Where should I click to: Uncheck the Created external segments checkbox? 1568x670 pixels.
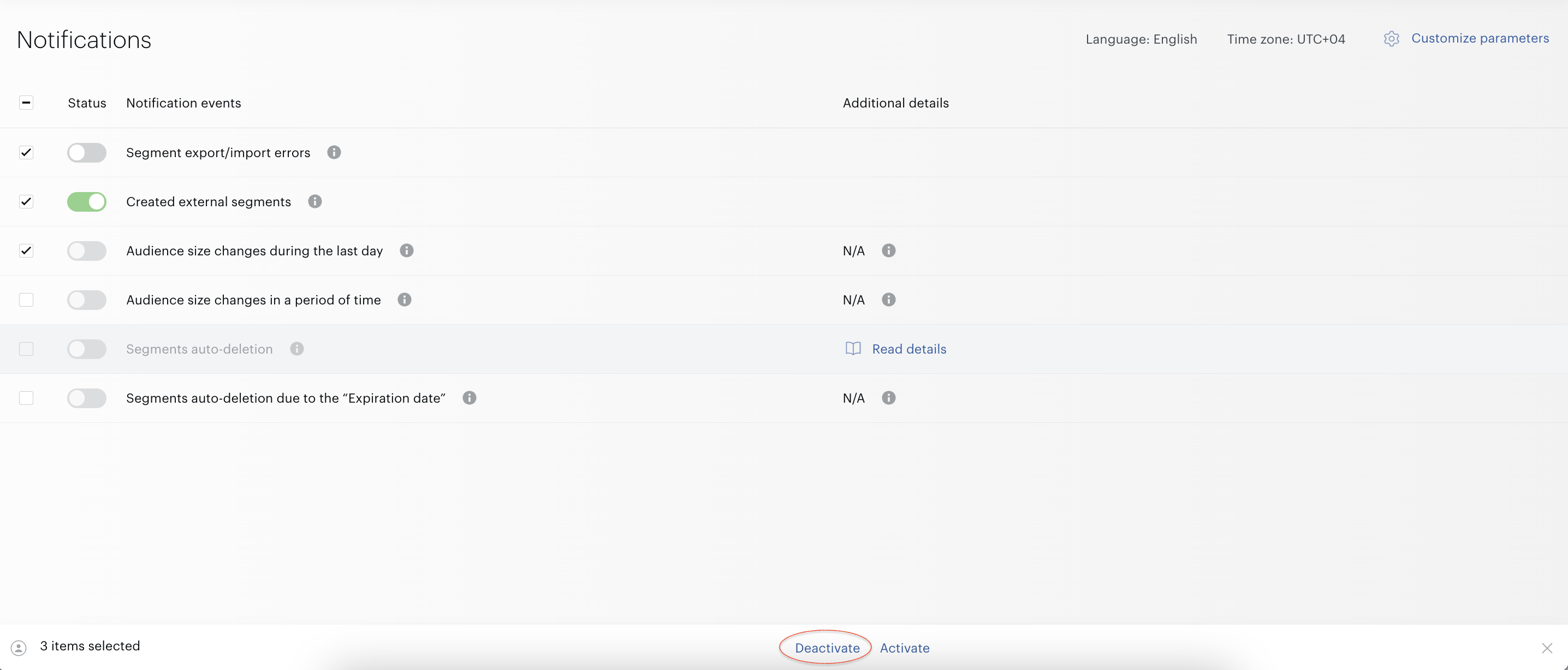coord(26,201)
